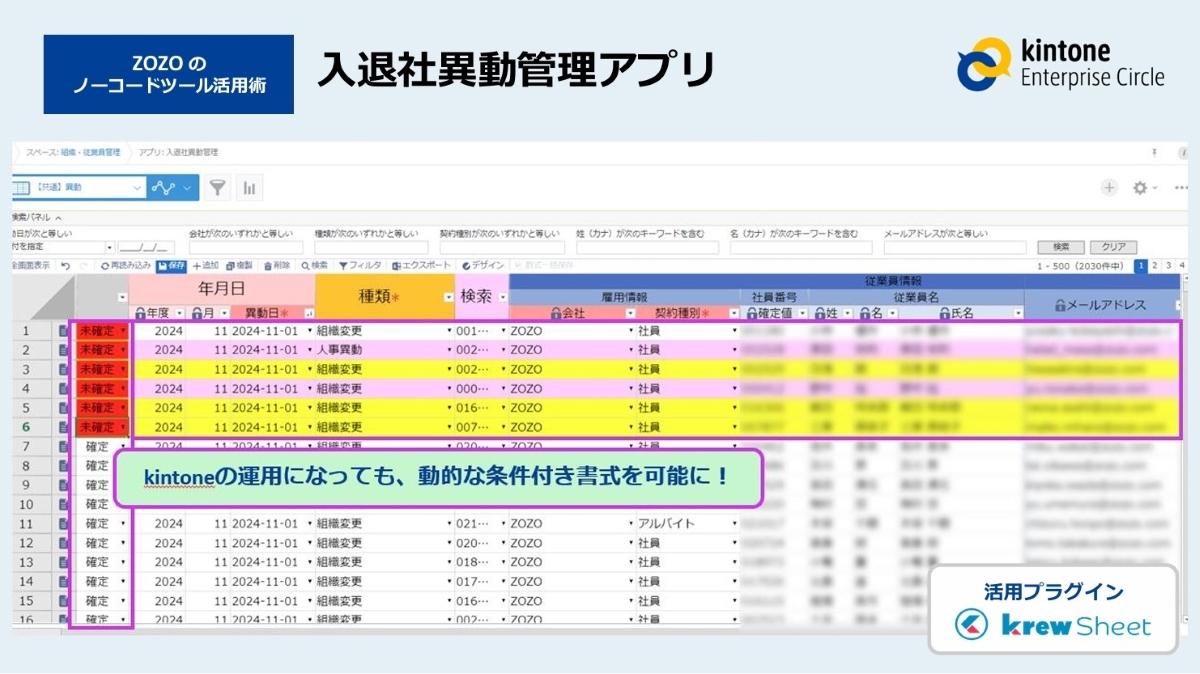Open the bar chart aggregate icon
This screenshot has width=1200, height=674.
[x=248, y=187]
